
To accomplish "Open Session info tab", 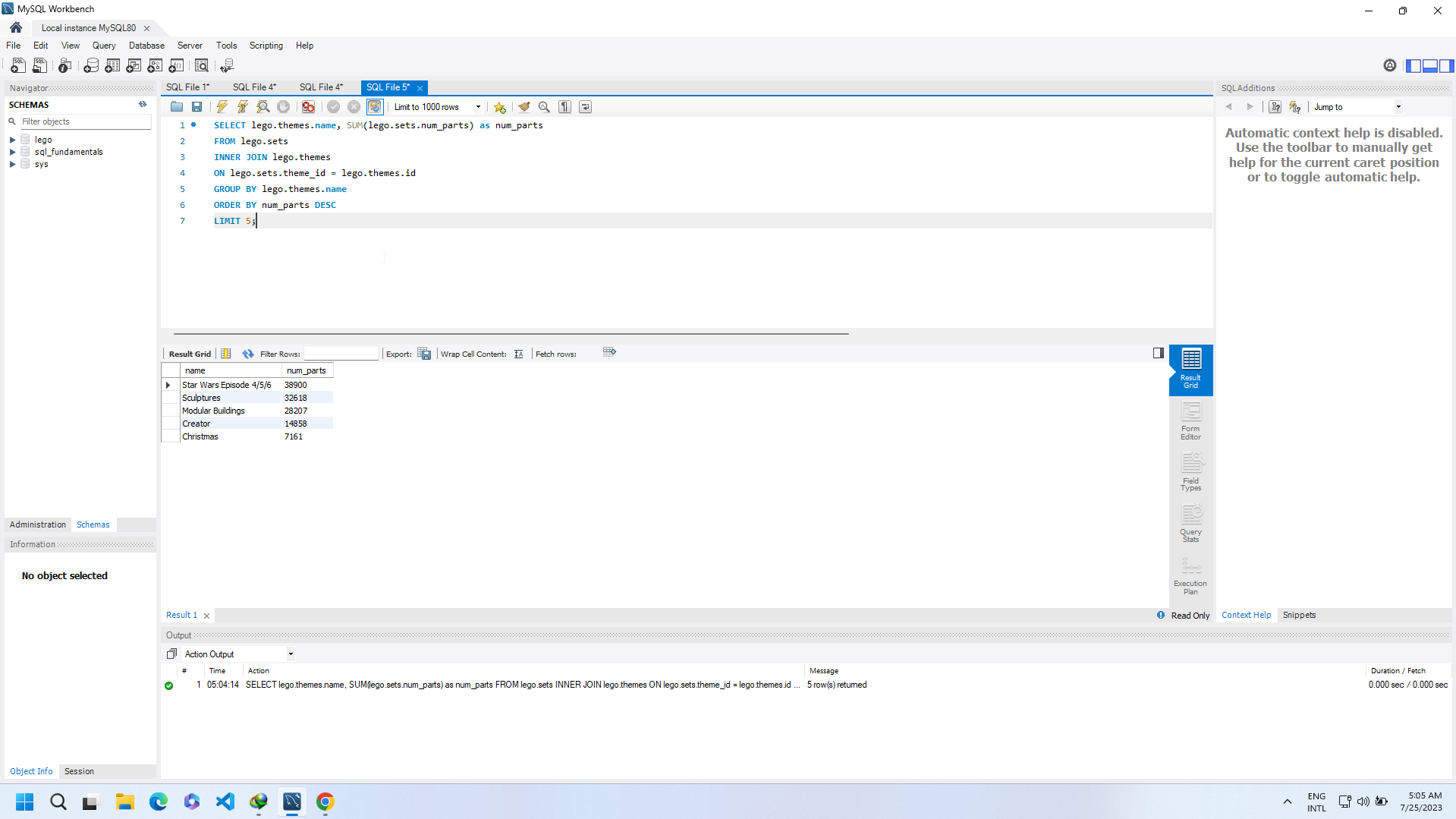I will click(79, 771).
